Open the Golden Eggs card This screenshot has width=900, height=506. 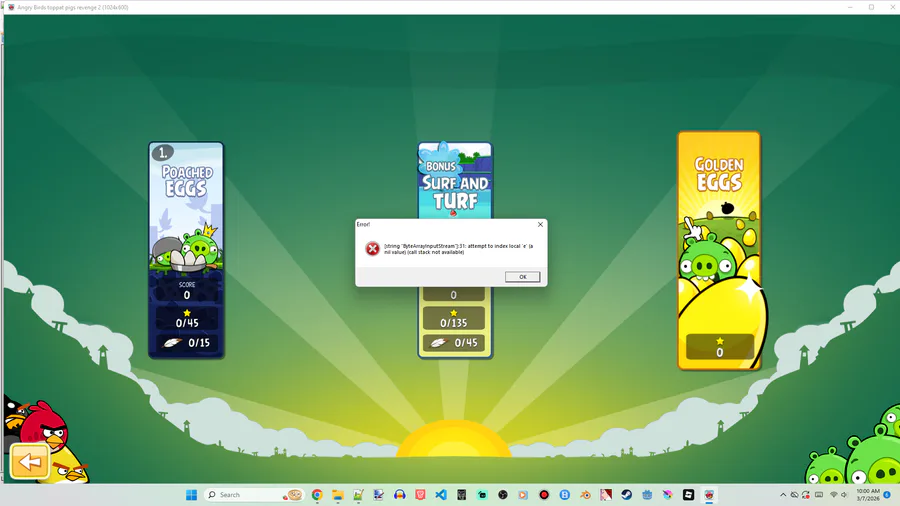tap(719, 251)
